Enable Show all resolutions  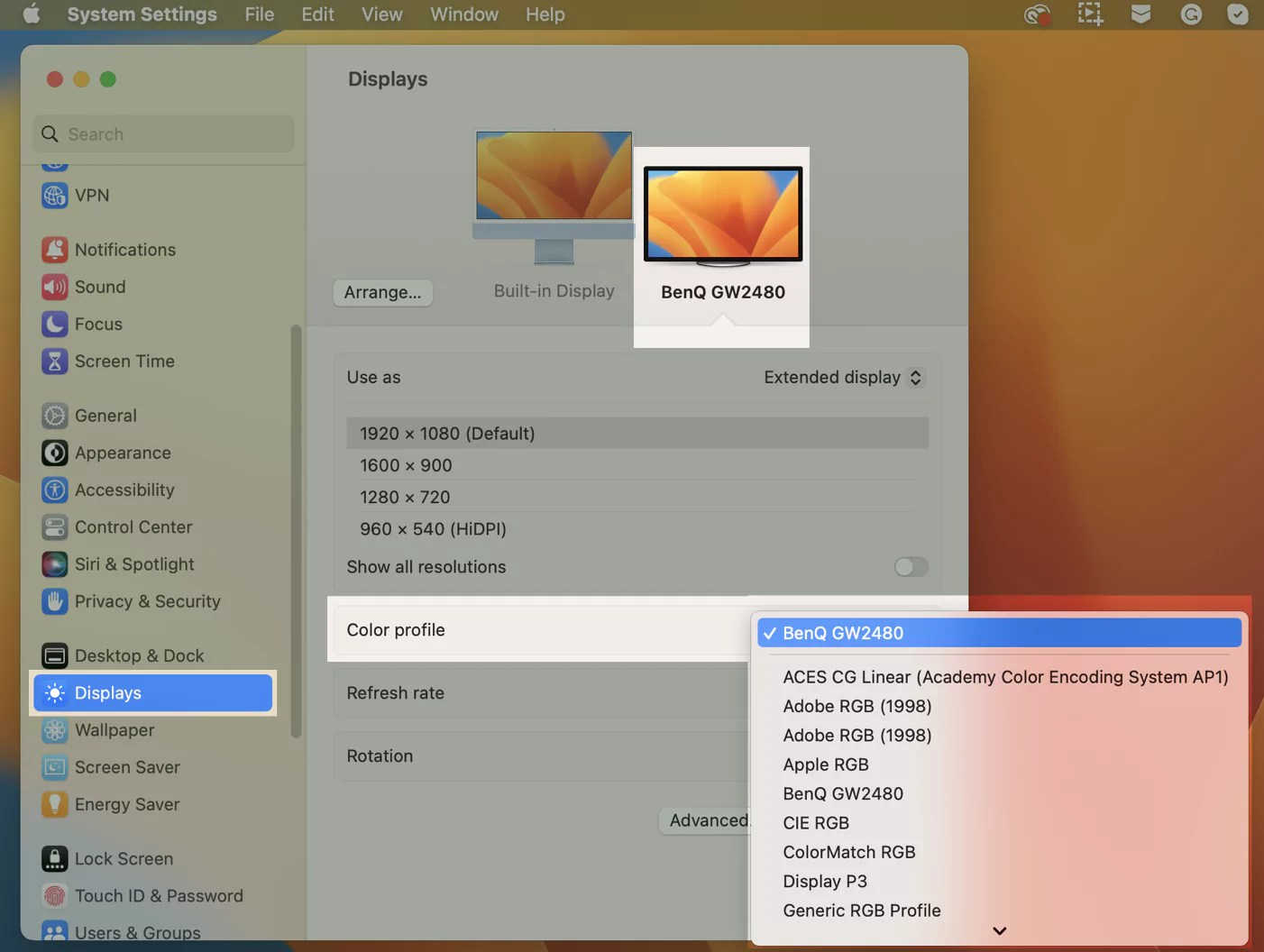tap(910, 567)
